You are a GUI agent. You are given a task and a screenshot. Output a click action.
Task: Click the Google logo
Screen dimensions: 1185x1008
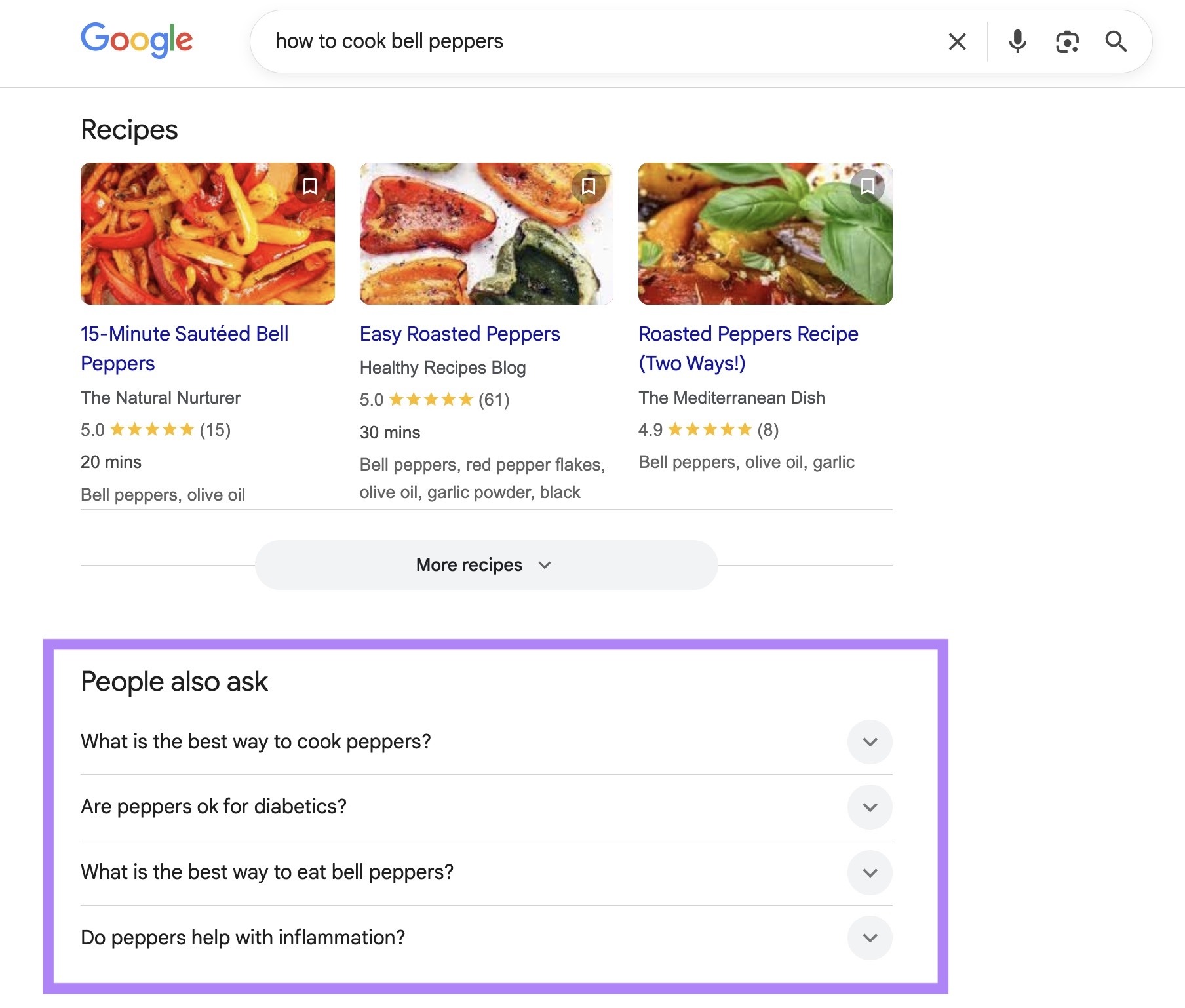tap(136, 39)
